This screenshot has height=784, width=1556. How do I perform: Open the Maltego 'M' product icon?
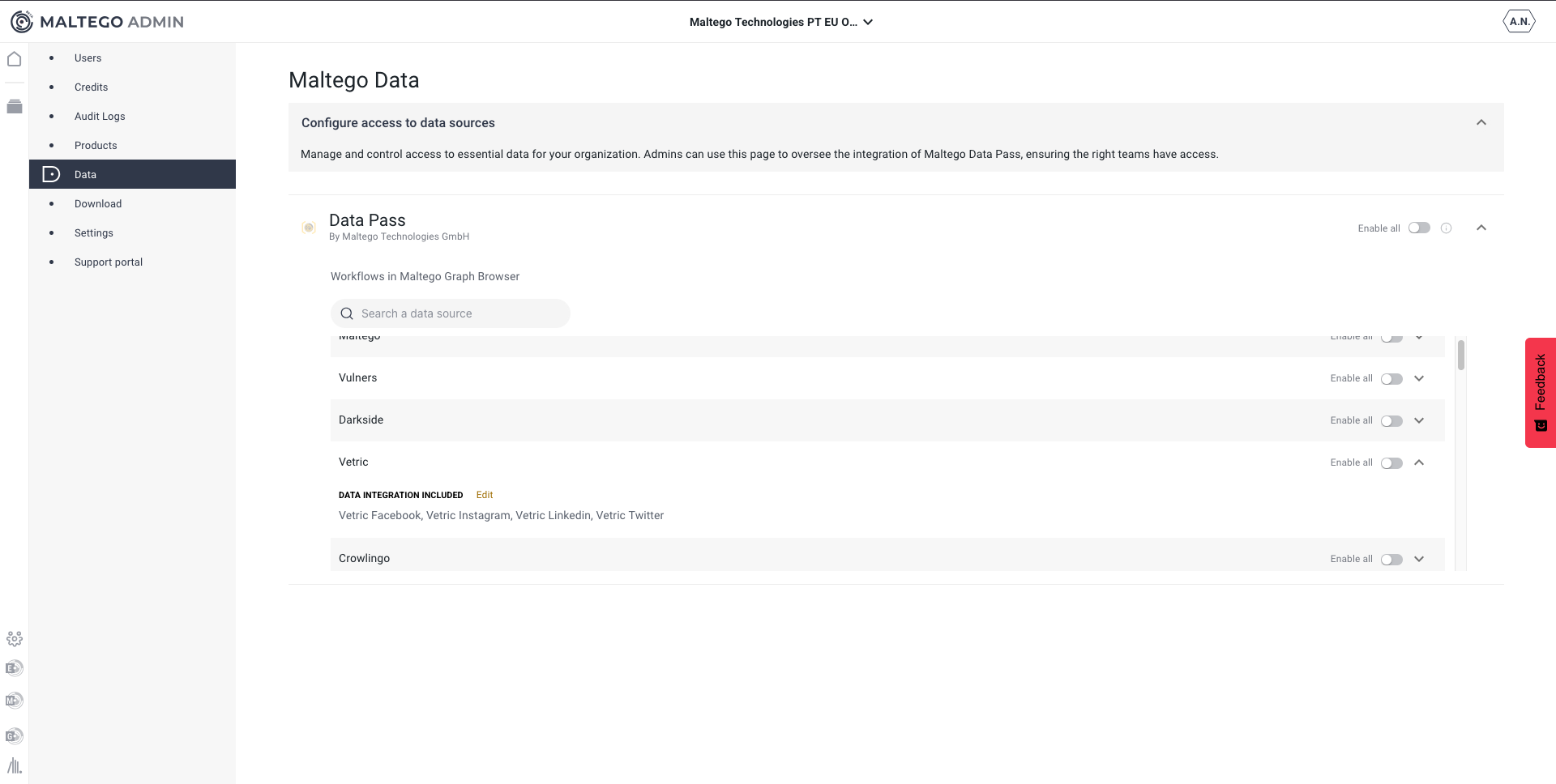point(14,701)
